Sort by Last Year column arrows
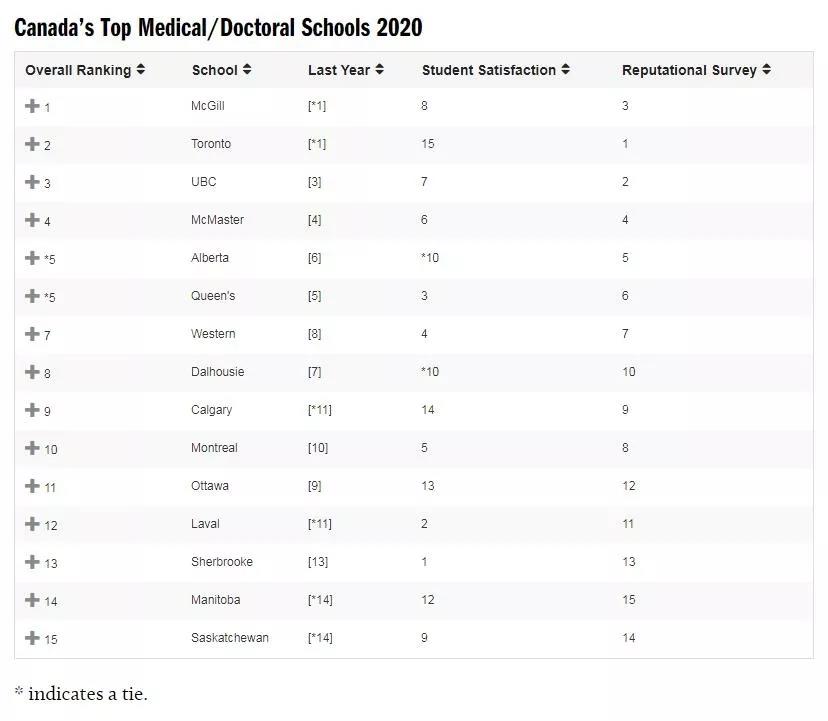This screenshot has width=828, height=721. [x=379, y=69]
